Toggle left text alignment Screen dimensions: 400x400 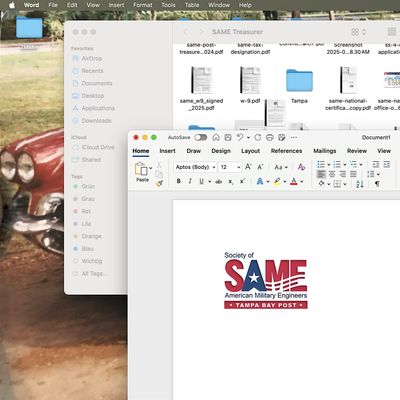(x=321, y=174)
